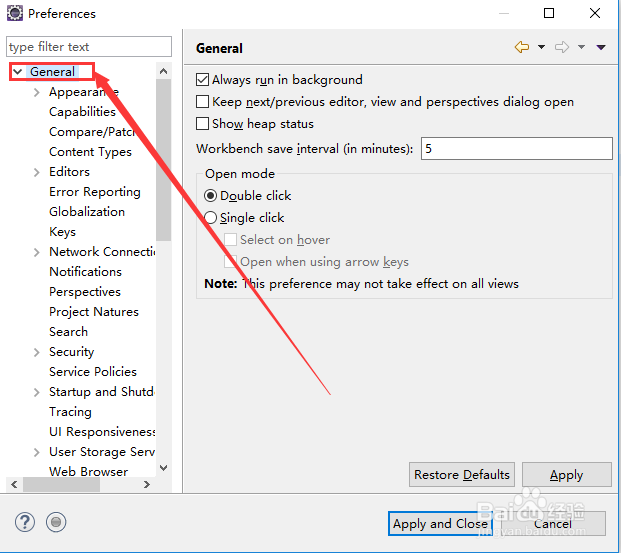
Task: Open the Back history dropdown arrow
Action: point(541,47)
